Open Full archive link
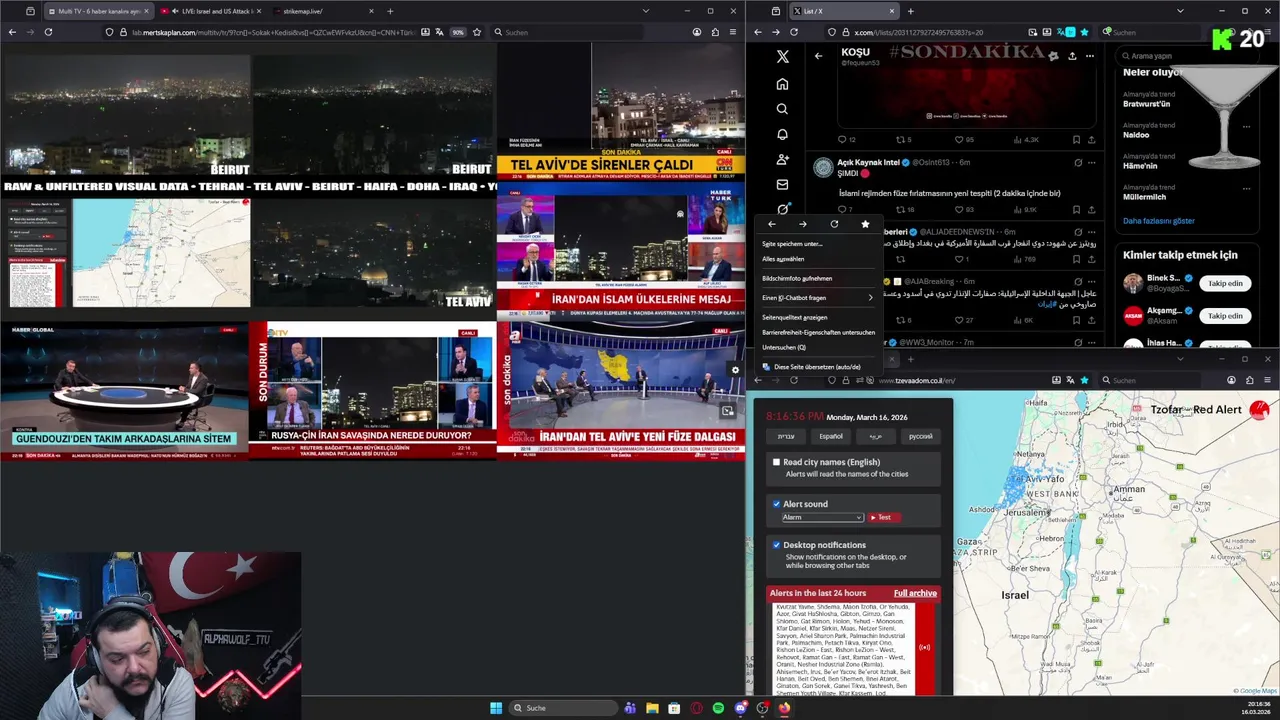This screenshot has height=720, width=1280. (x=915, y=593)
